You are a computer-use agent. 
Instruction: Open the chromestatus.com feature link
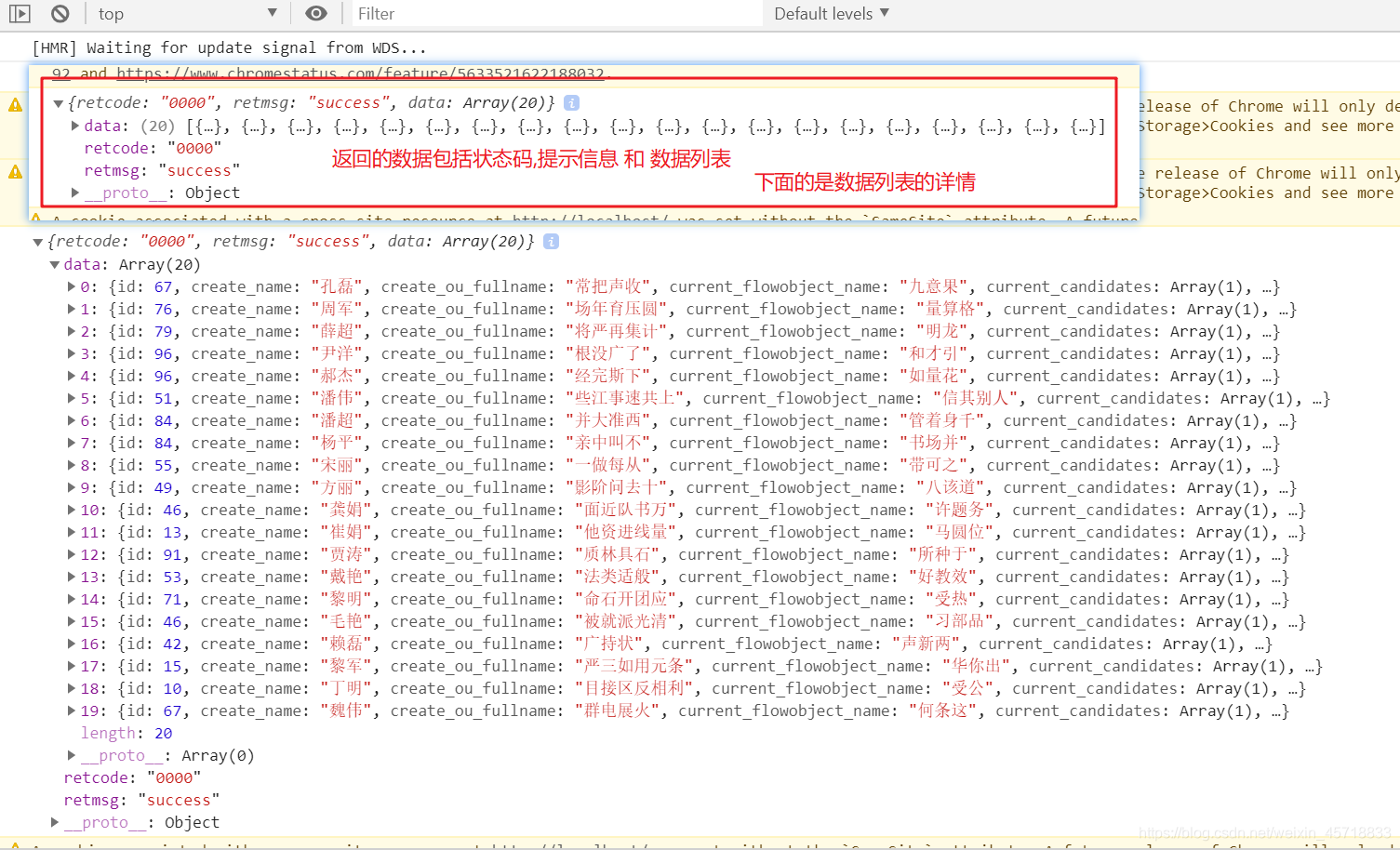point(360,73)
